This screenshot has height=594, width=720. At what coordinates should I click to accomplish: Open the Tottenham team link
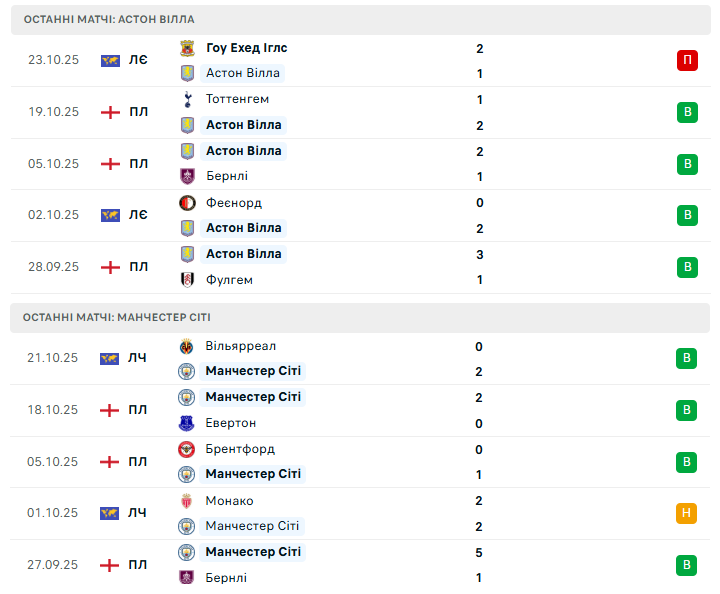(x=237, y=99)
